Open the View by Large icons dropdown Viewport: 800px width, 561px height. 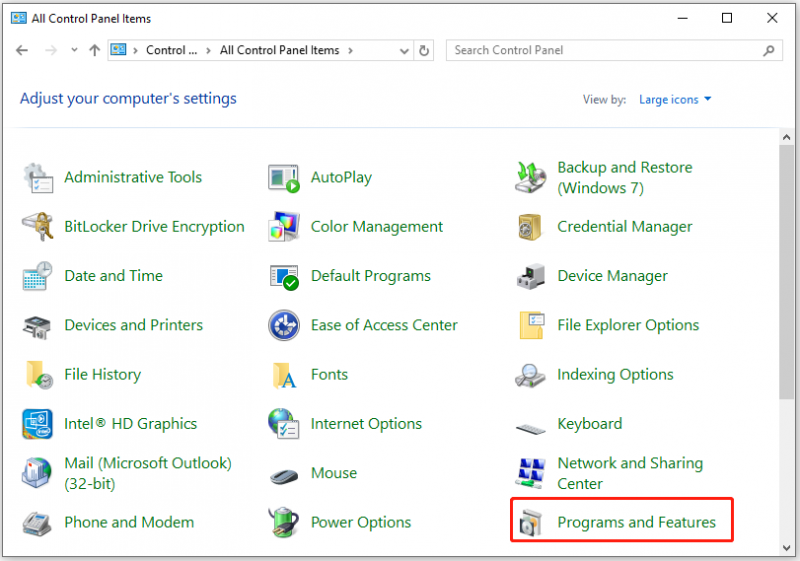coord(675,99)
